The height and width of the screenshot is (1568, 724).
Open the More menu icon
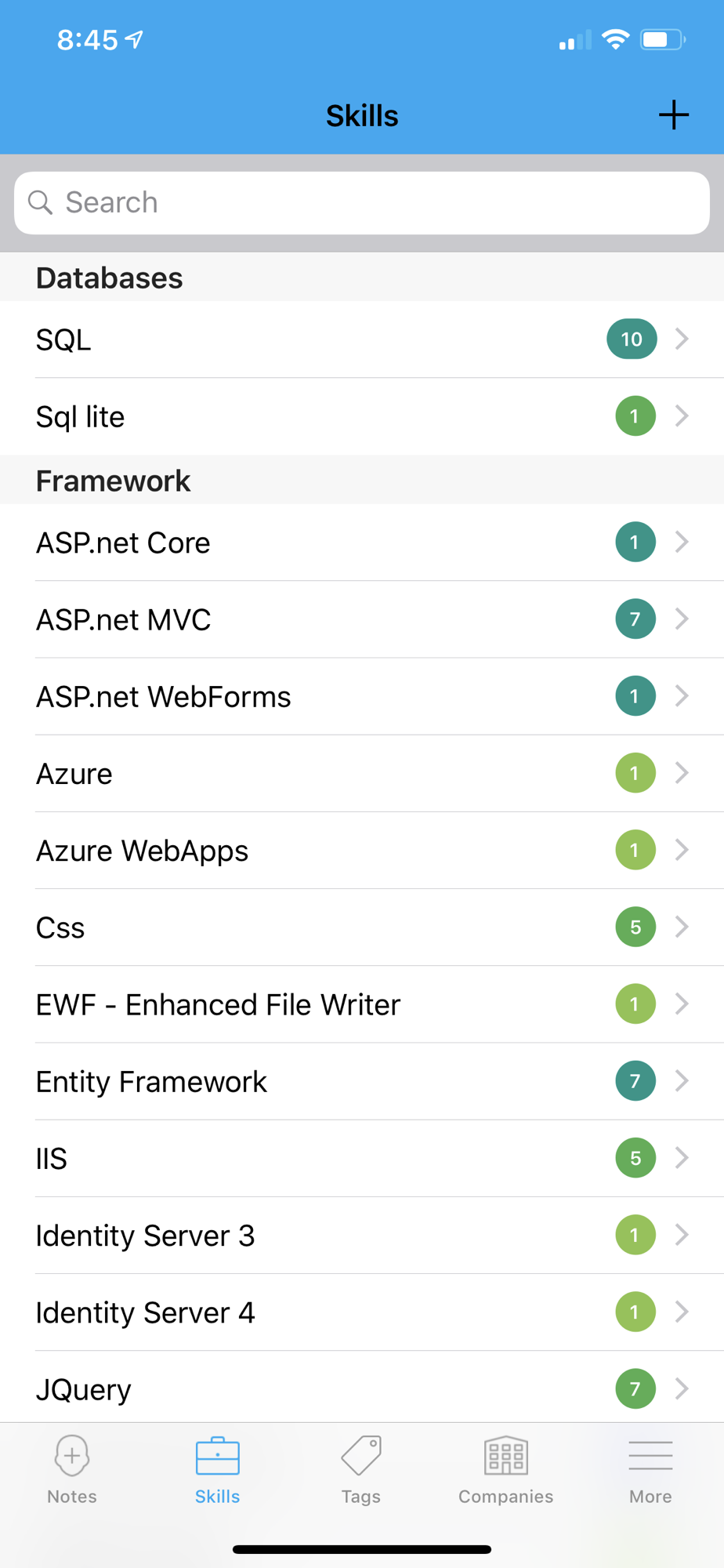point(650,1457)
